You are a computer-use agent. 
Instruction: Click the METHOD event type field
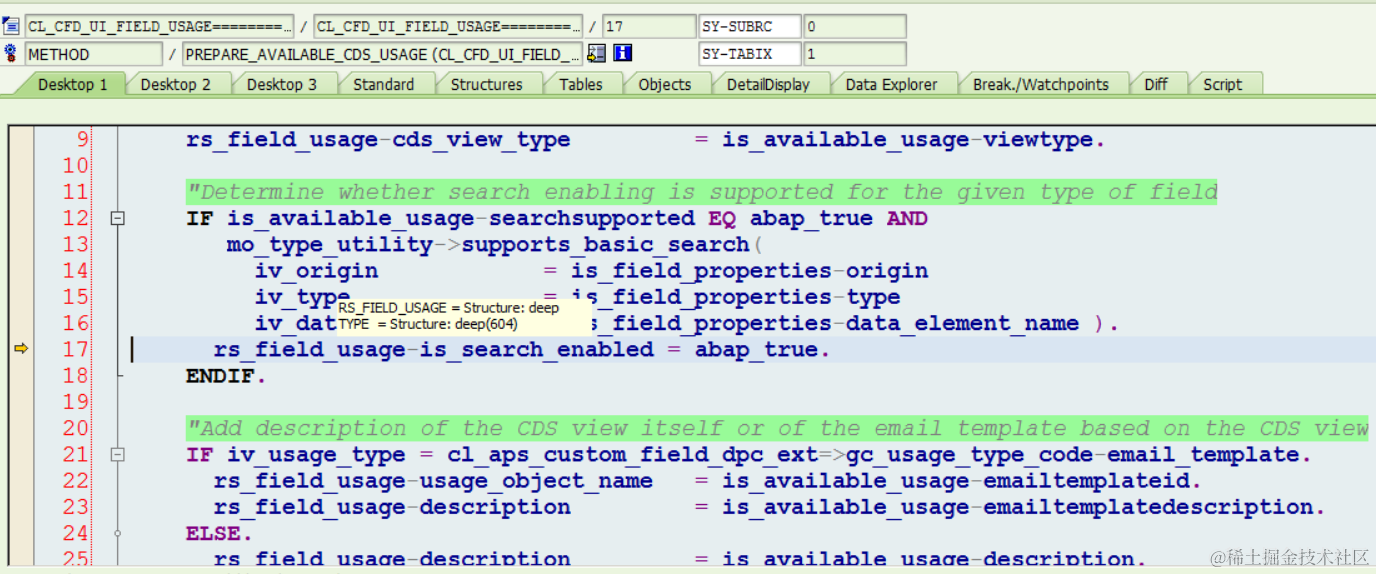click(93, 54)
